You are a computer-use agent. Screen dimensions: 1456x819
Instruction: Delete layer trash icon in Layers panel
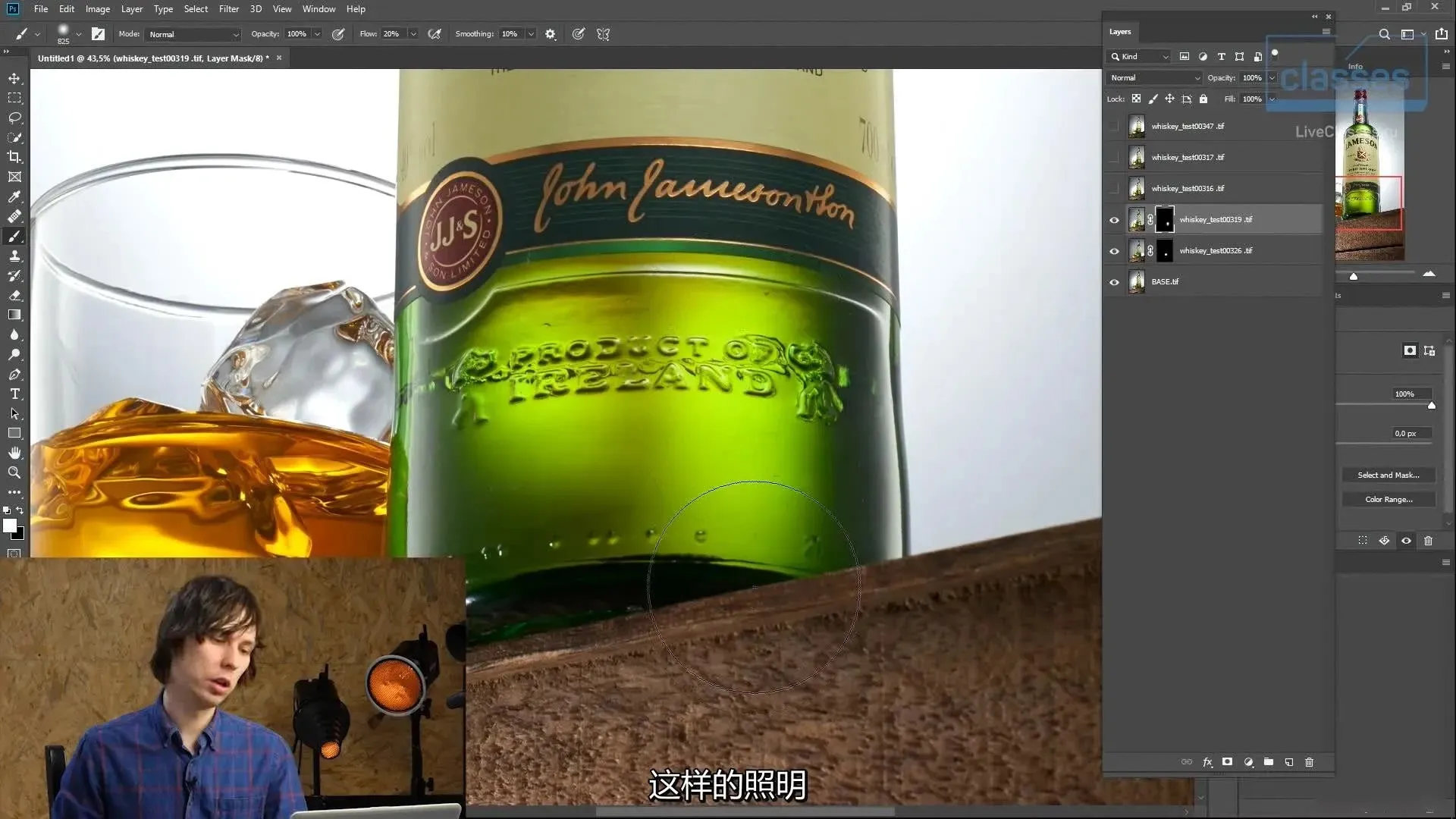tap(1309, 761)
